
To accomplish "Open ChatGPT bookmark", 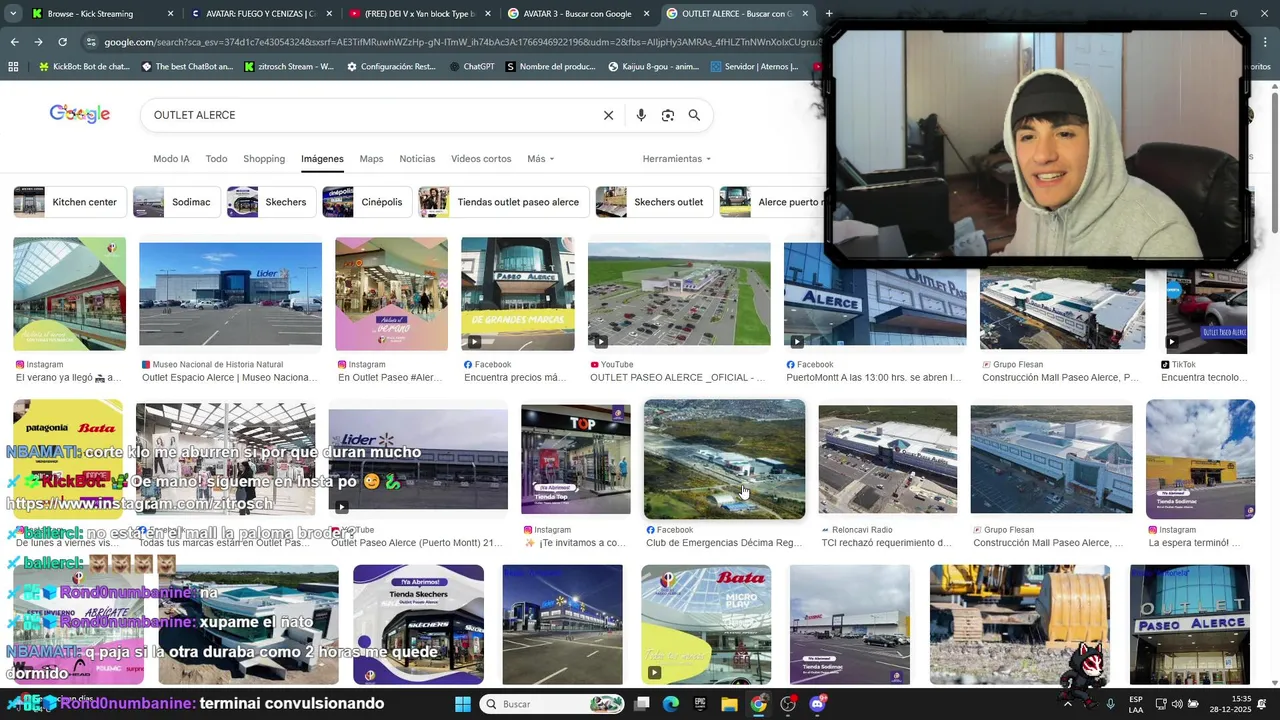I will pos(471,67).
